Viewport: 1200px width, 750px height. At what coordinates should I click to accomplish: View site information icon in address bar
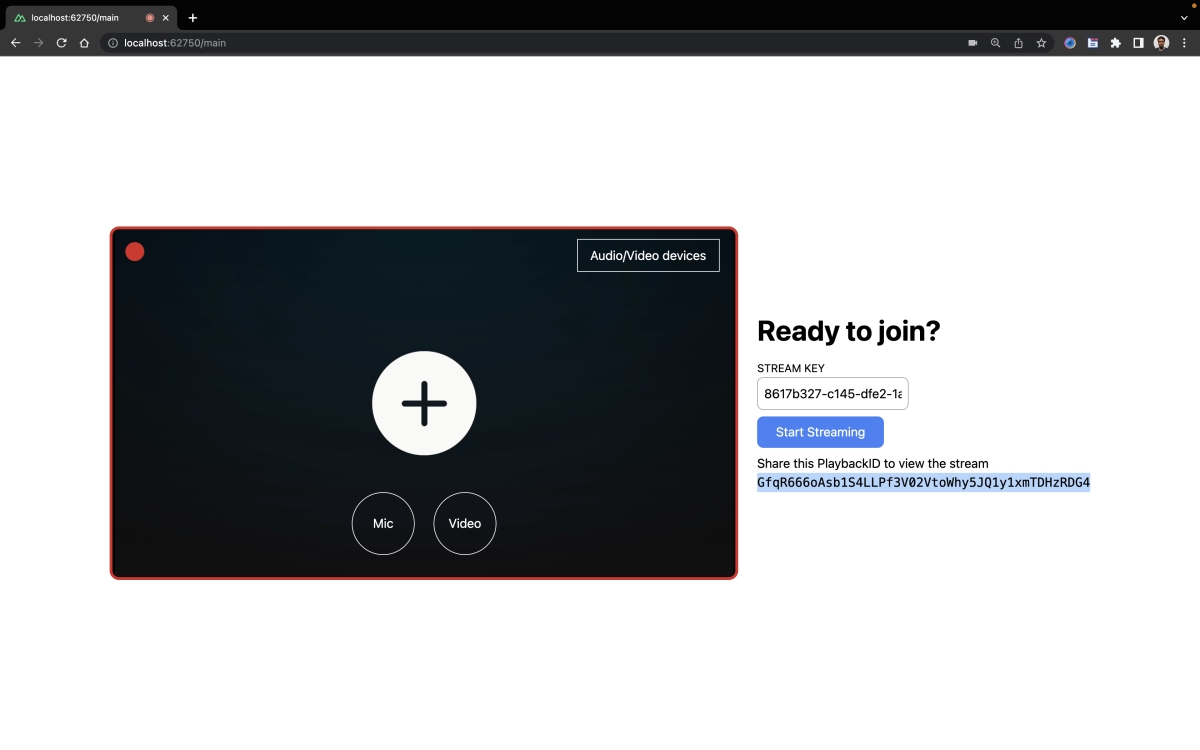[x=113, y=43]
